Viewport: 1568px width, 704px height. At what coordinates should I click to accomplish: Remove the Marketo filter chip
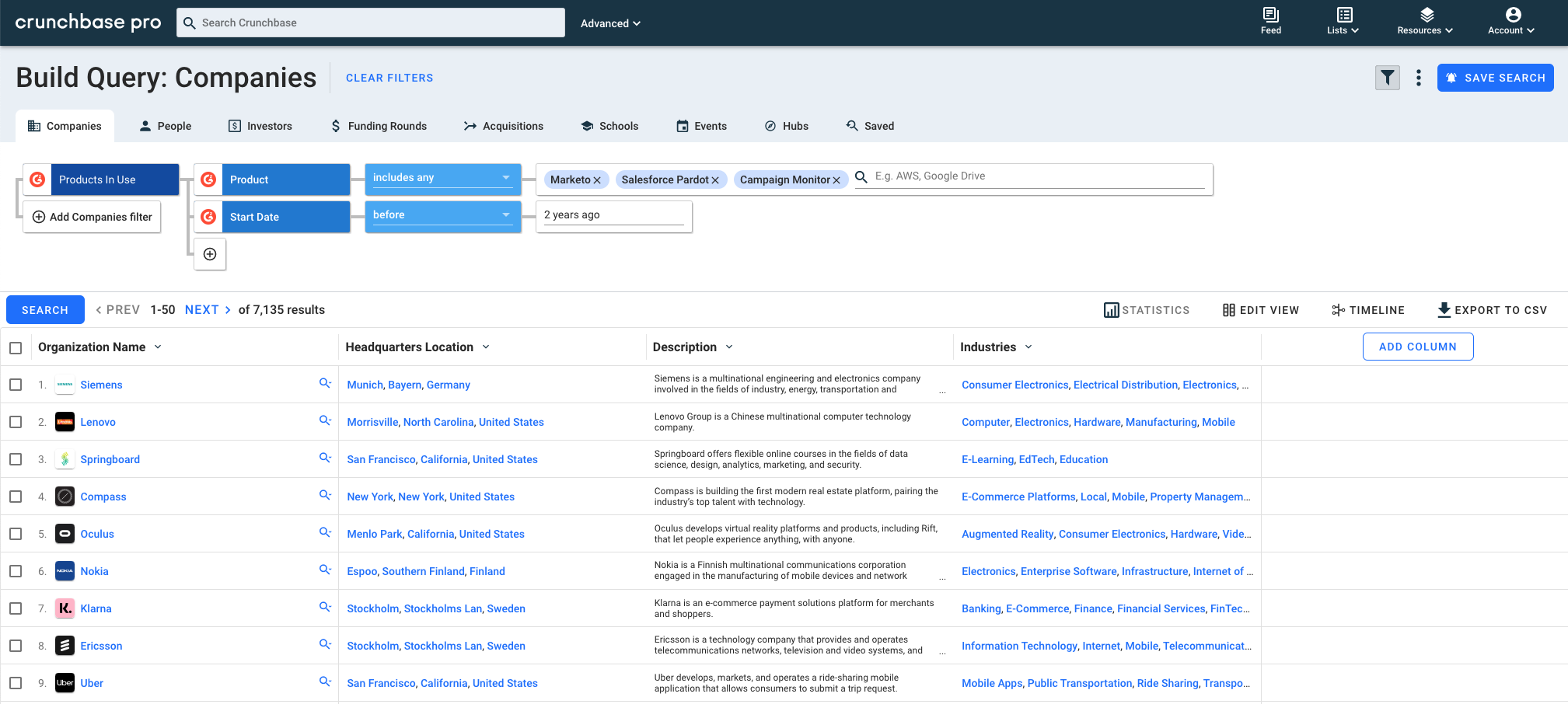tap(597, 180)
